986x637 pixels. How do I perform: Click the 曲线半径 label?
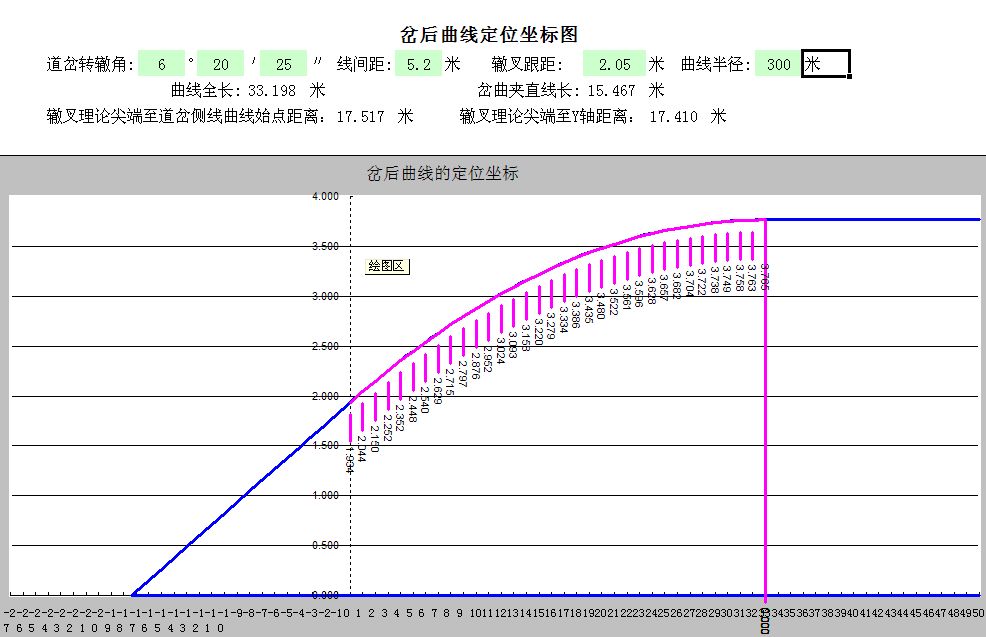point(716,64)
